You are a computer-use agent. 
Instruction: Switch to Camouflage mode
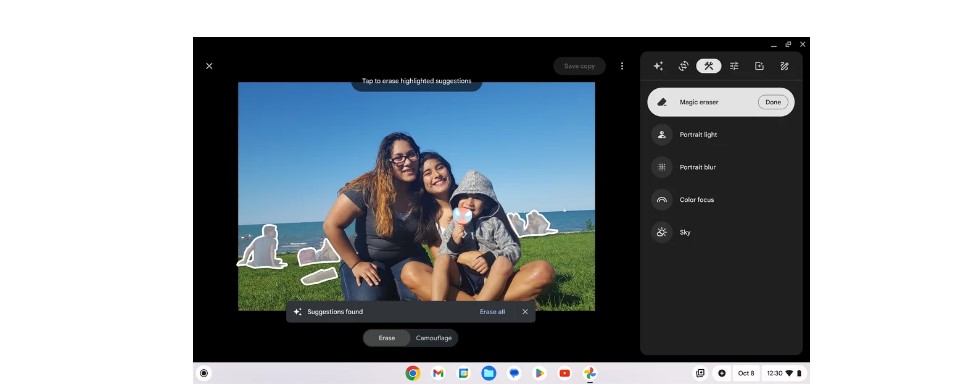(x=433, y=338)
